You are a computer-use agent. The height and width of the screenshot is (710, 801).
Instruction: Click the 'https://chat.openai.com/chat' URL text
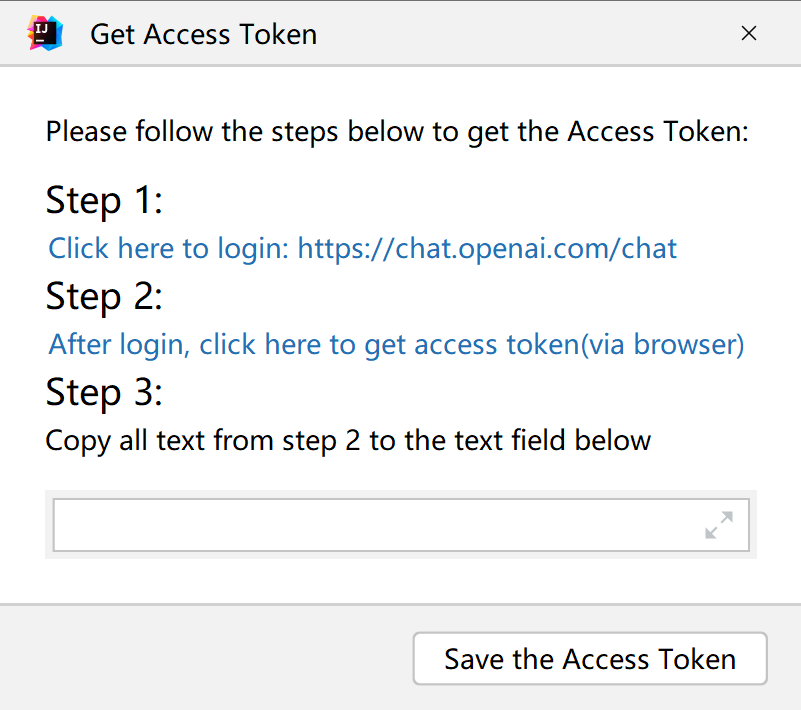click(x=487, y=248)
